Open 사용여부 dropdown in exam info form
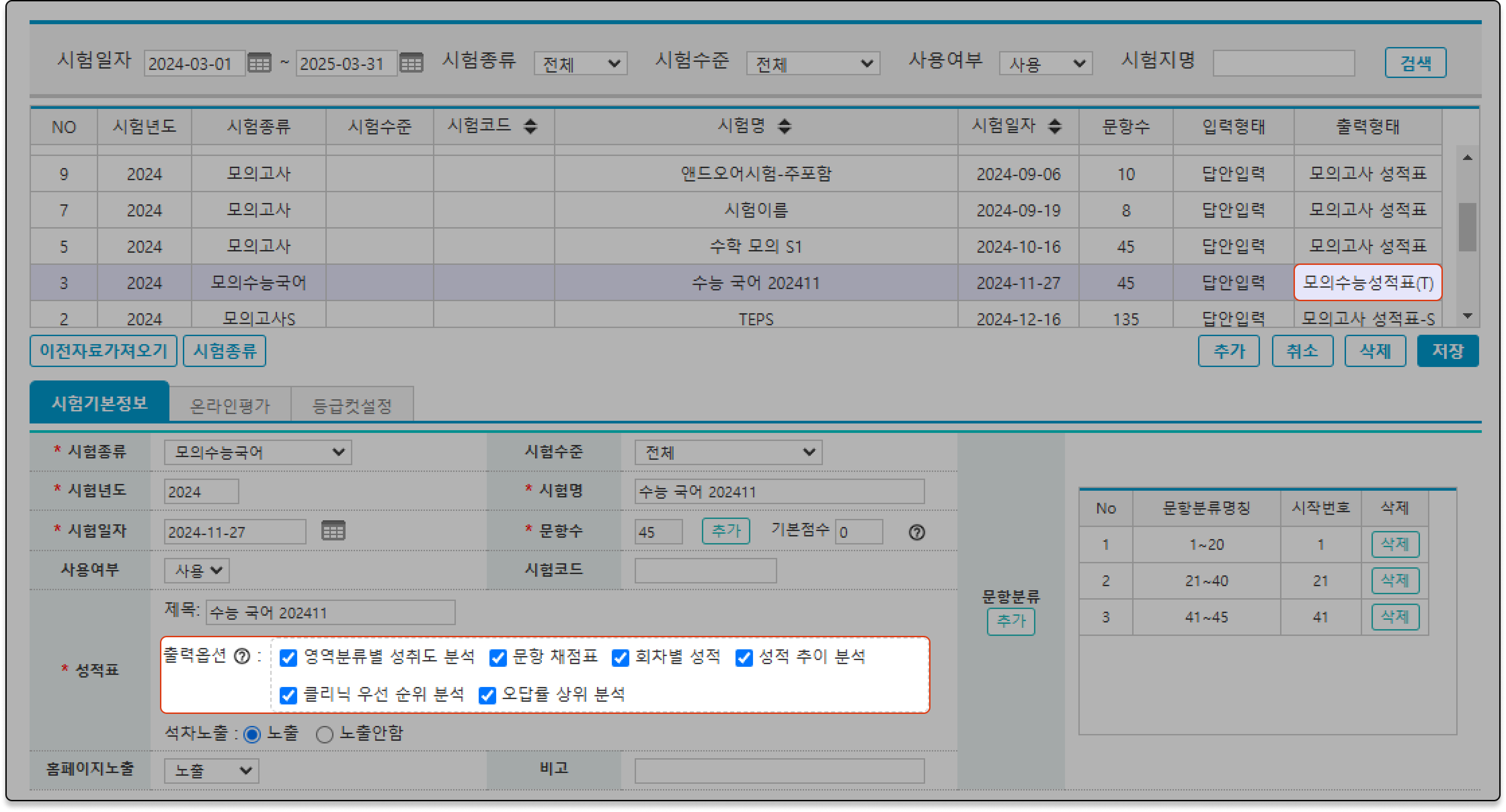 pos(197,570)
